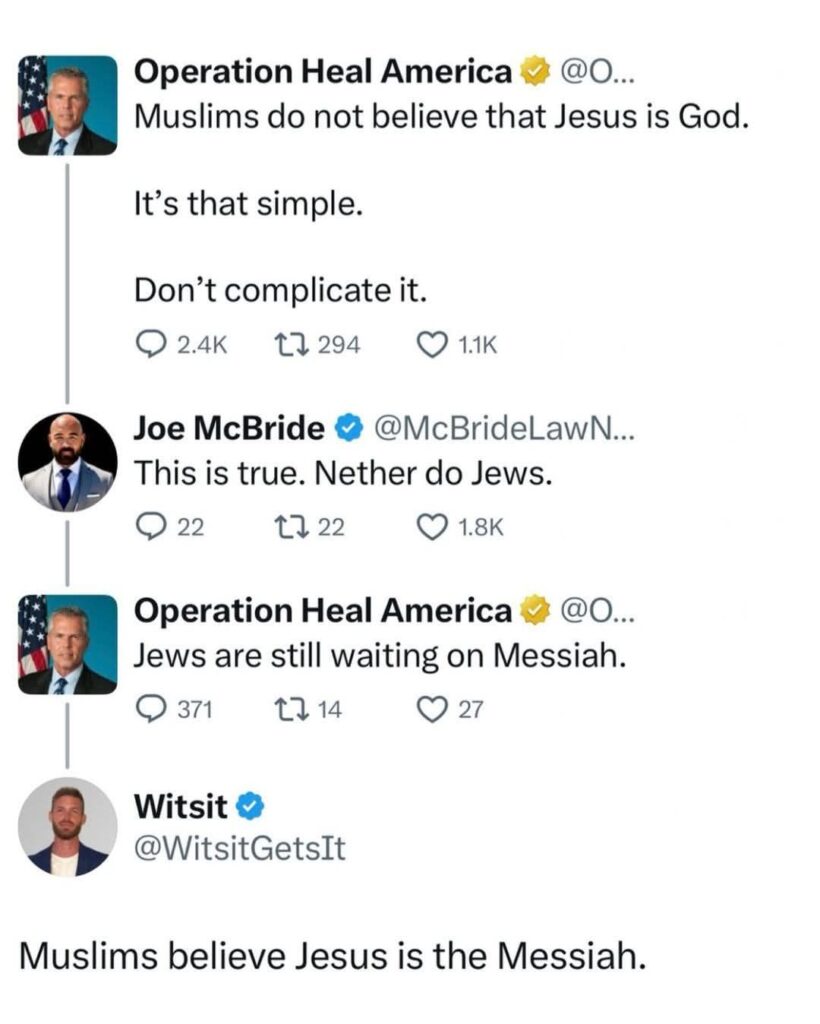Open the top Operation Heal America avatar
820x1024 pixels.
coord(67,105)
